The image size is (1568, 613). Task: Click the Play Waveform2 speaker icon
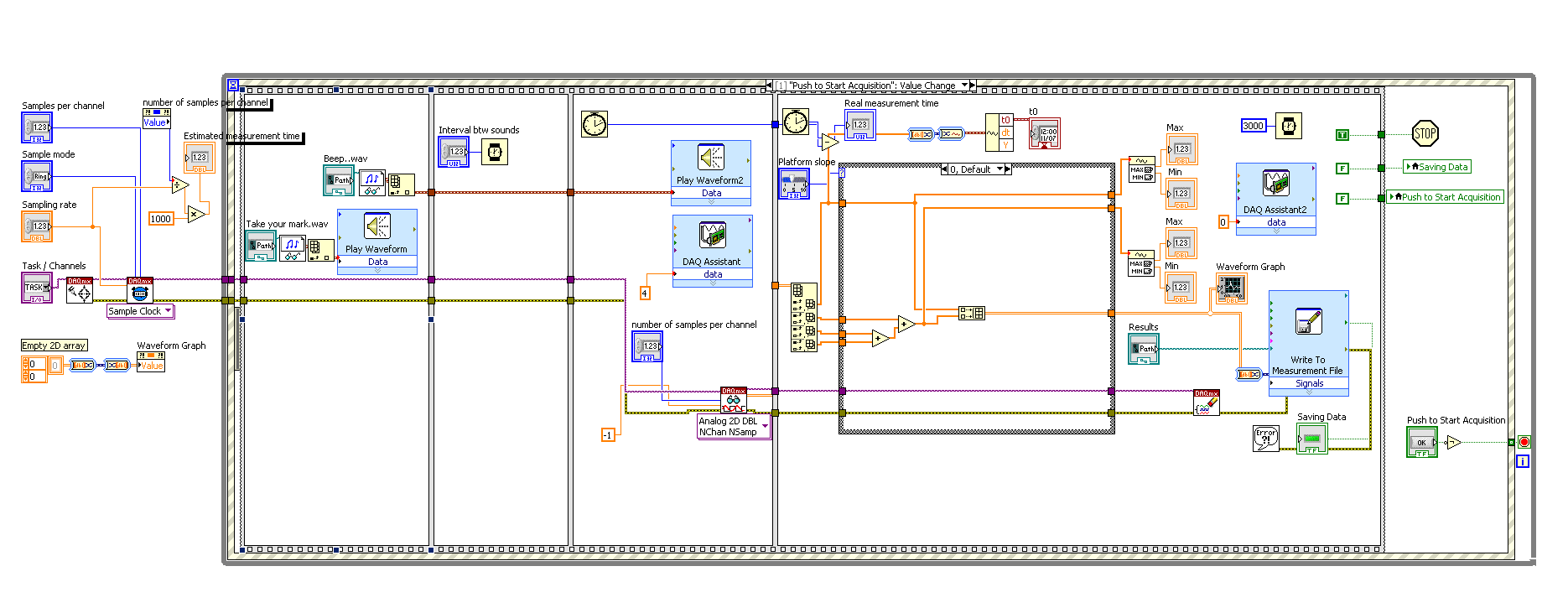pyautogui.click(x=711, y=157)
